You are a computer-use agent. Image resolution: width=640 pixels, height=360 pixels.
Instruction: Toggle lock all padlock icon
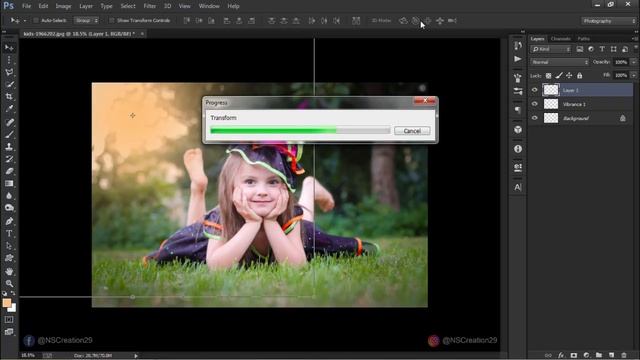[x=580, y=76]
